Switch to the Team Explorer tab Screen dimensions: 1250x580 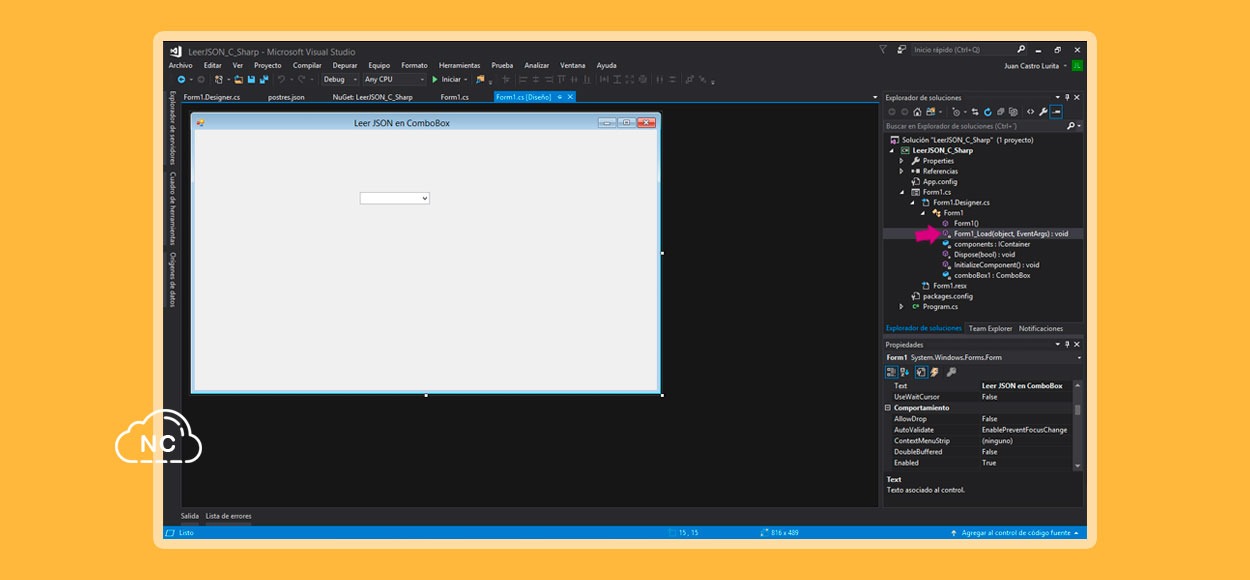pos(990,328)
